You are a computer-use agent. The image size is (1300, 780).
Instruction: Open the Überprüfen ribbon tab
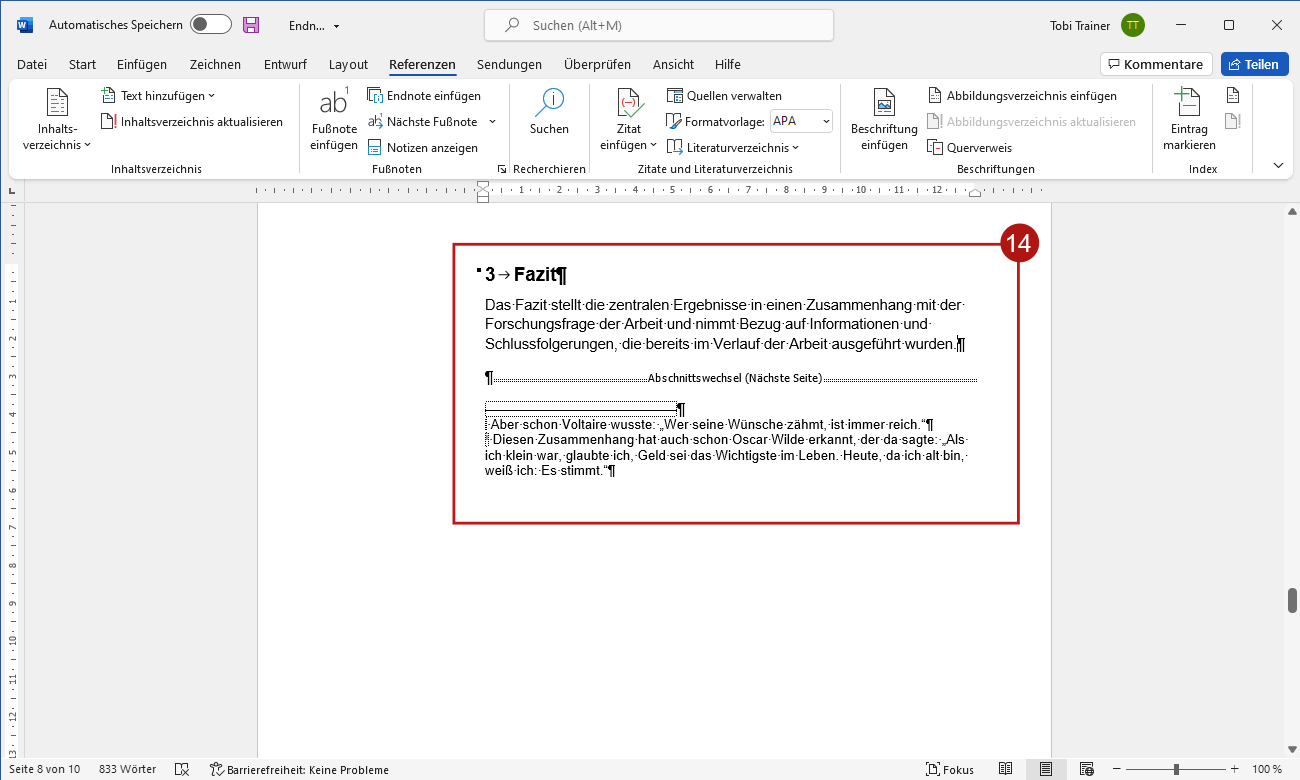tap(597, 64)
